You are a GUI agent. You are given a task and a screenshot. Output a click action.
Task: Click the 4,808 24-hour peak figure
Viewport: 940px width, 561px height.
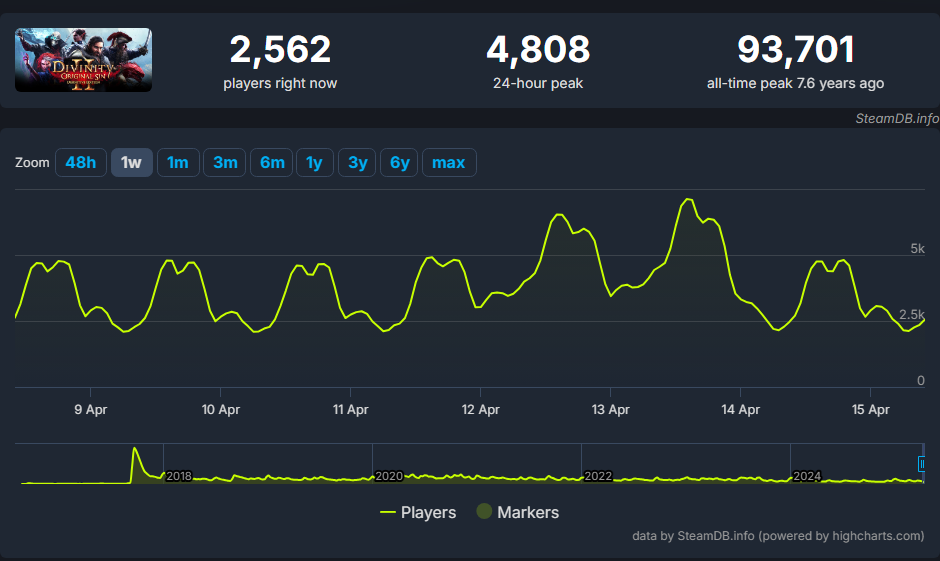coord(538,49)
